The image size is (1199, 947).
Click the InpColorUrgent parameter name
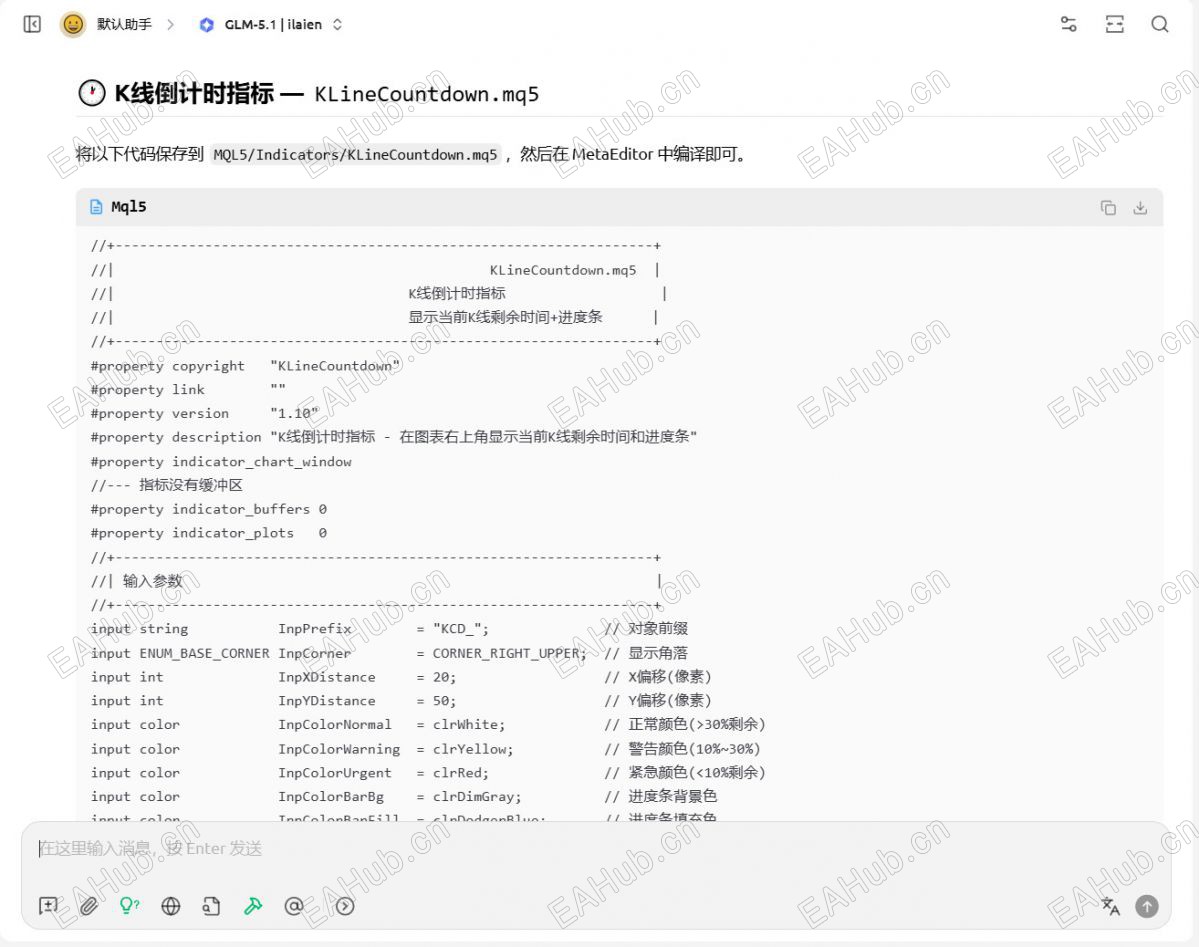pyautogui.click(x=335, y=773)
